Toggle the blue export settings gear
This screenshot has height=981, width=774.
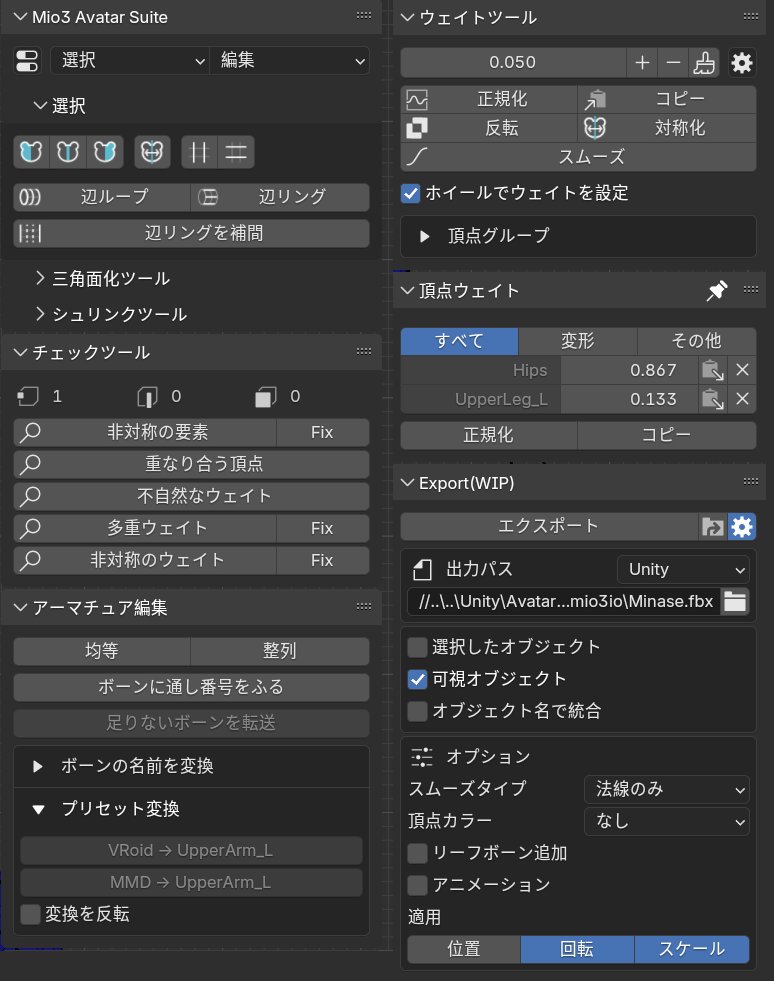click(741, 527)
